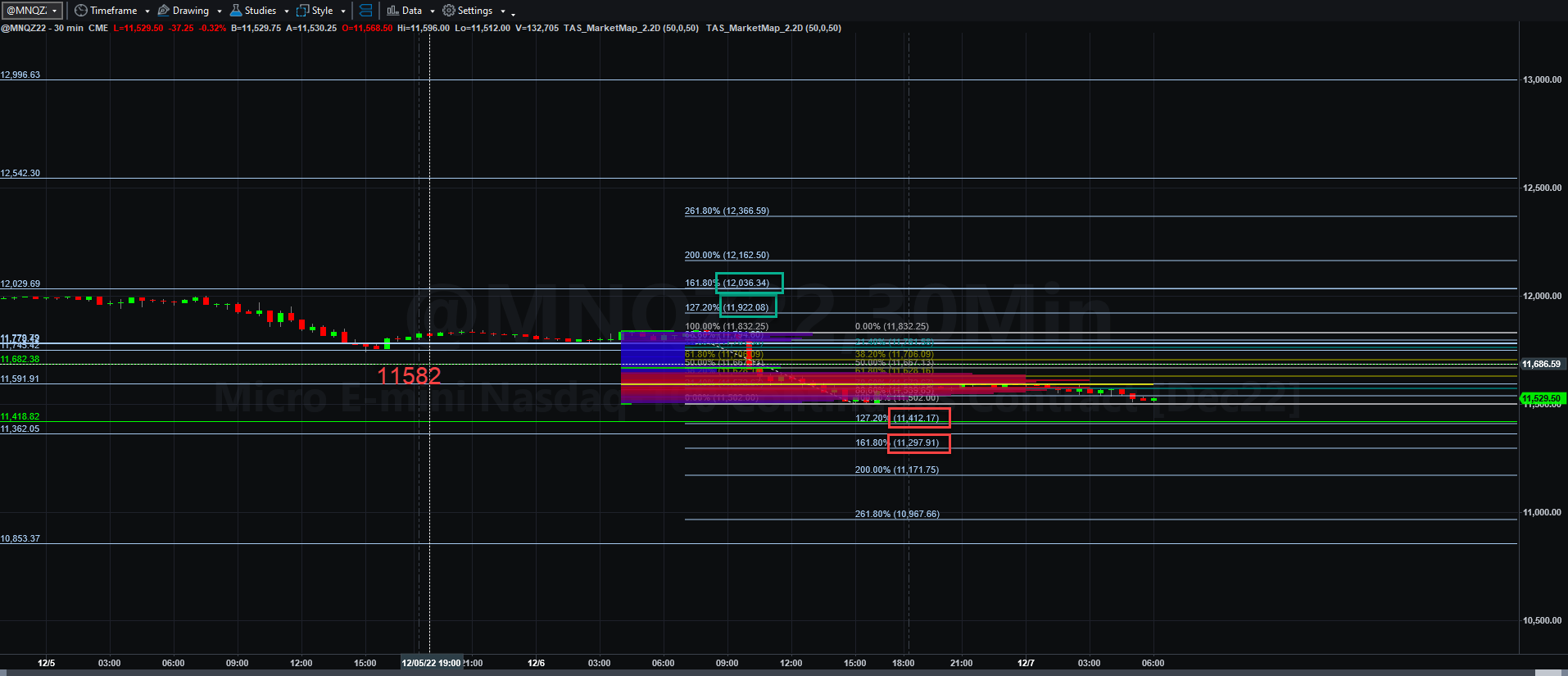Click the blue stacked panels icon

click(365, 11)
